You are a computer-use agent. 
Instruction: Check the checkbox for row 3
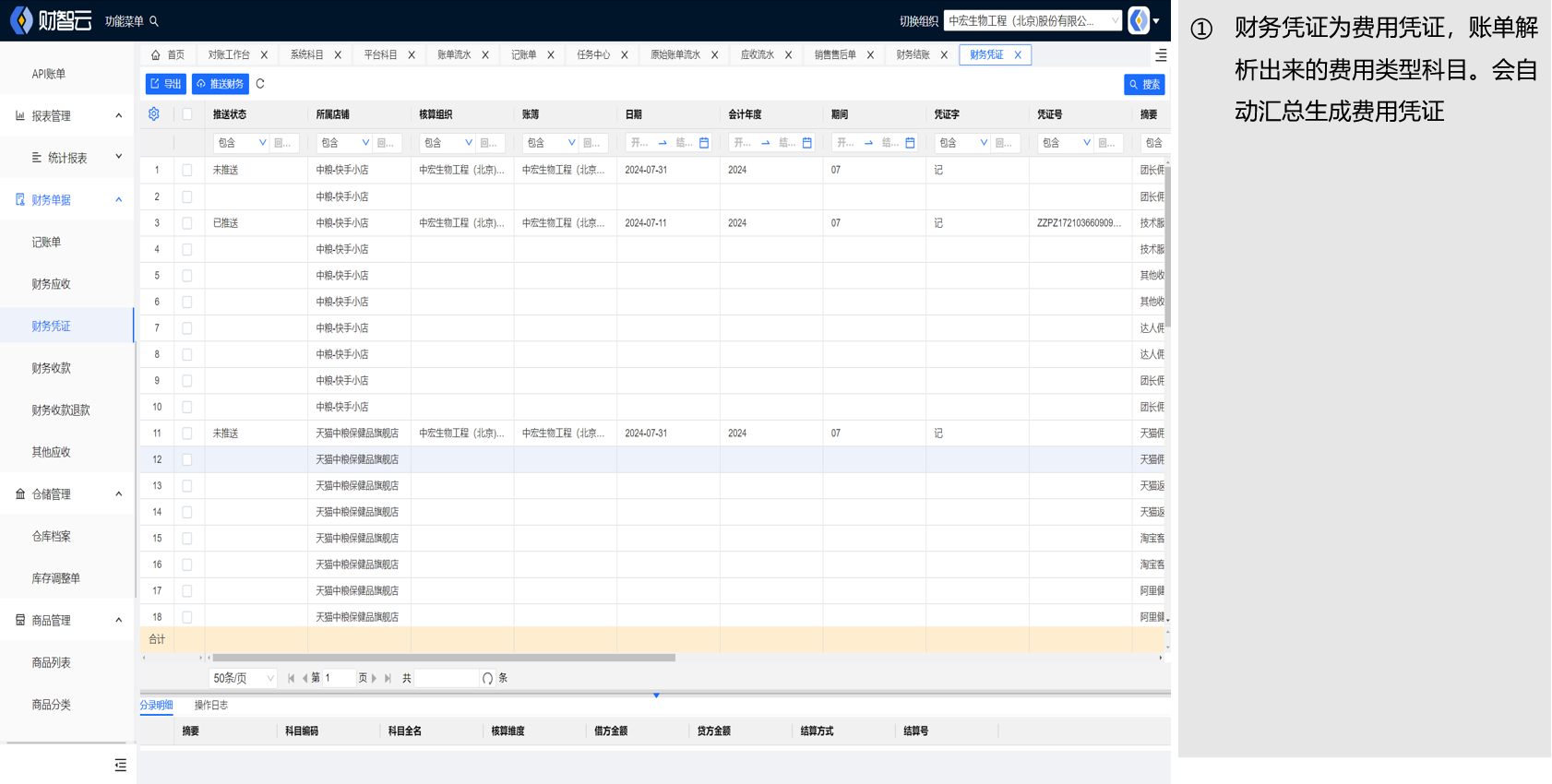pos(187,223)
